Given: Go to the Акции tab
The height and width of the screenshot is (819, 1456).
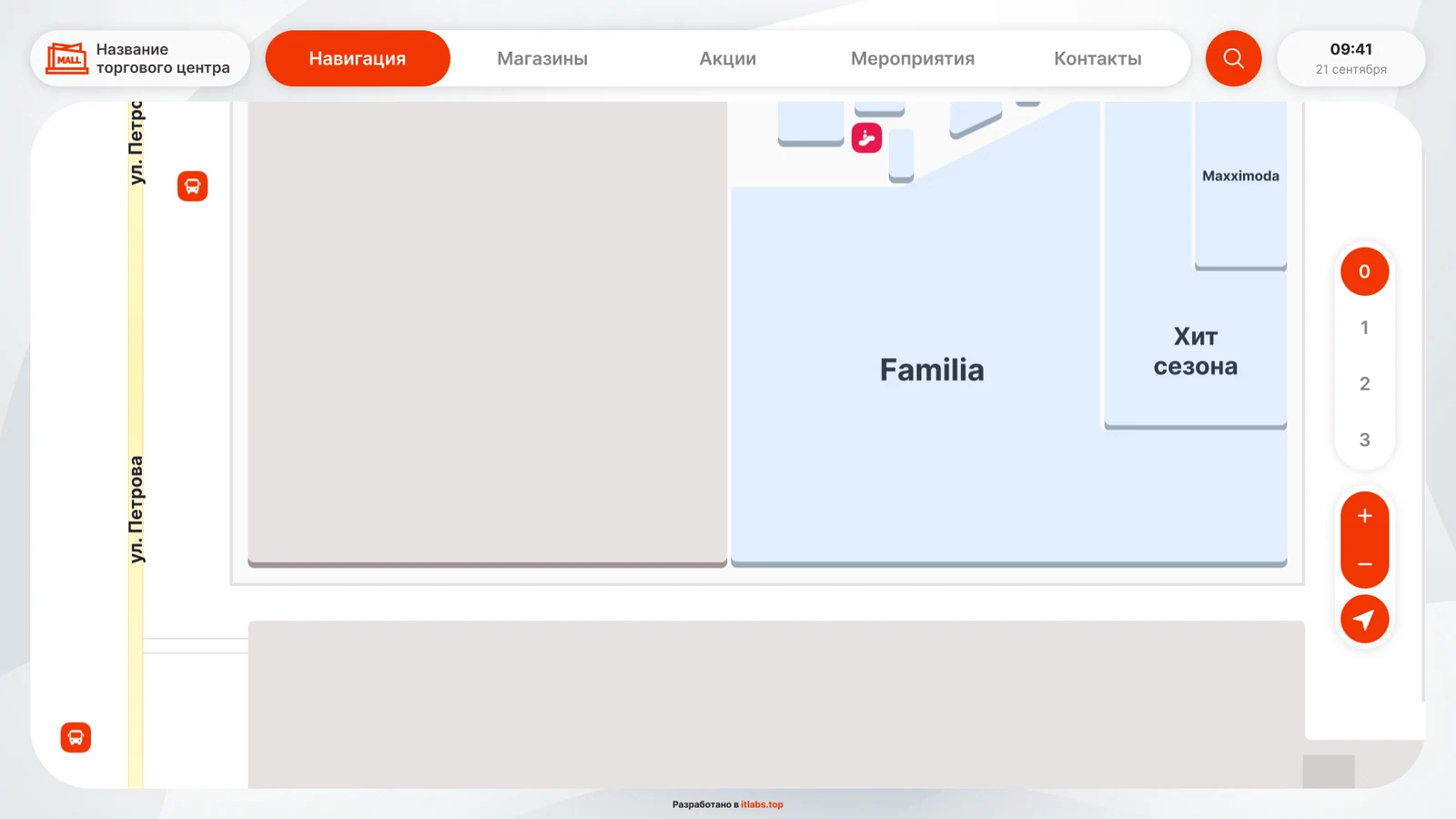Looking at the screenshot, I should click(727, 58).
